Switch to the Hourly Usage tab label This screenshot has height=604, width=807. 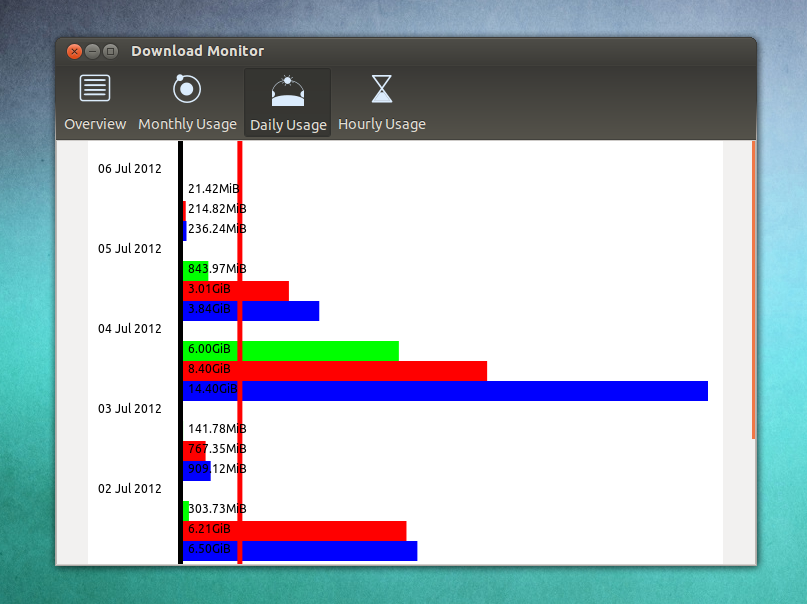[382, 124]
